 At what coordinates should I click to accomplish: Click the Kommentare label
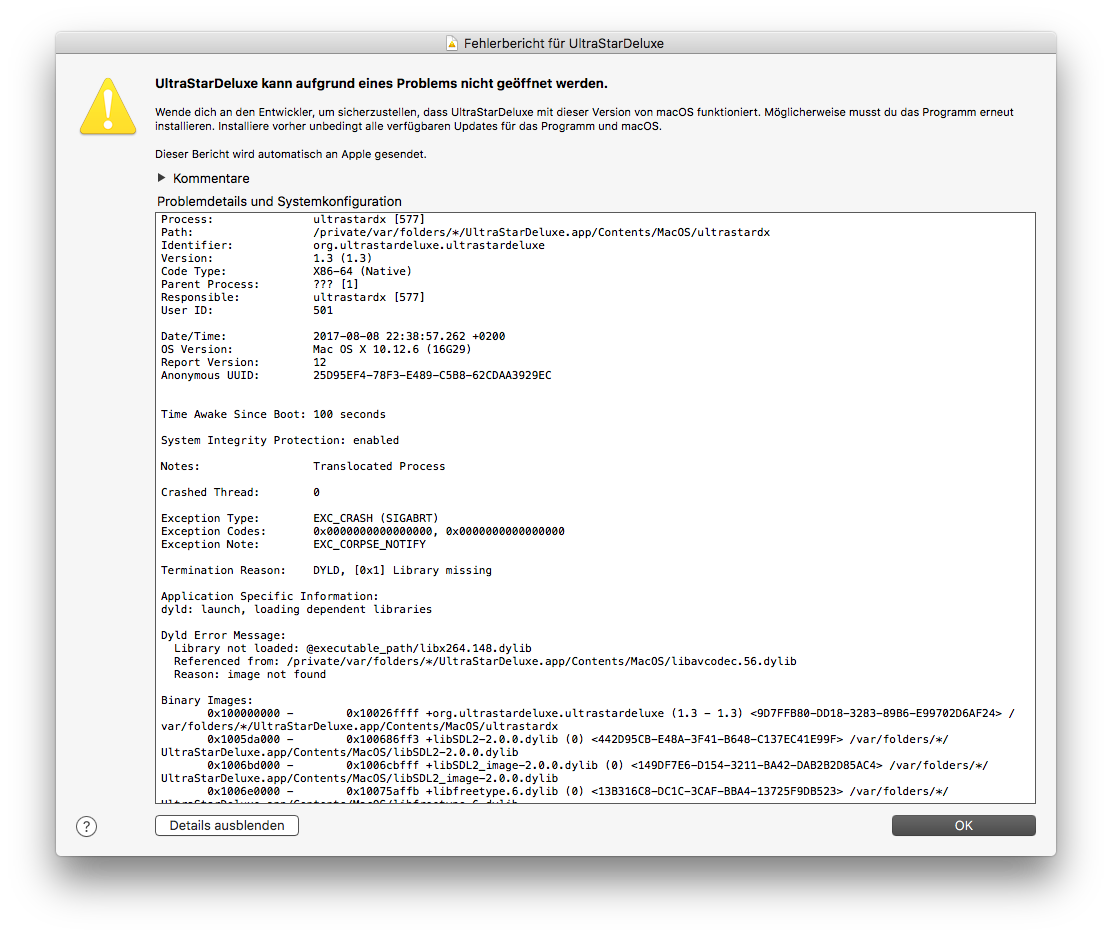coord(211,179)
